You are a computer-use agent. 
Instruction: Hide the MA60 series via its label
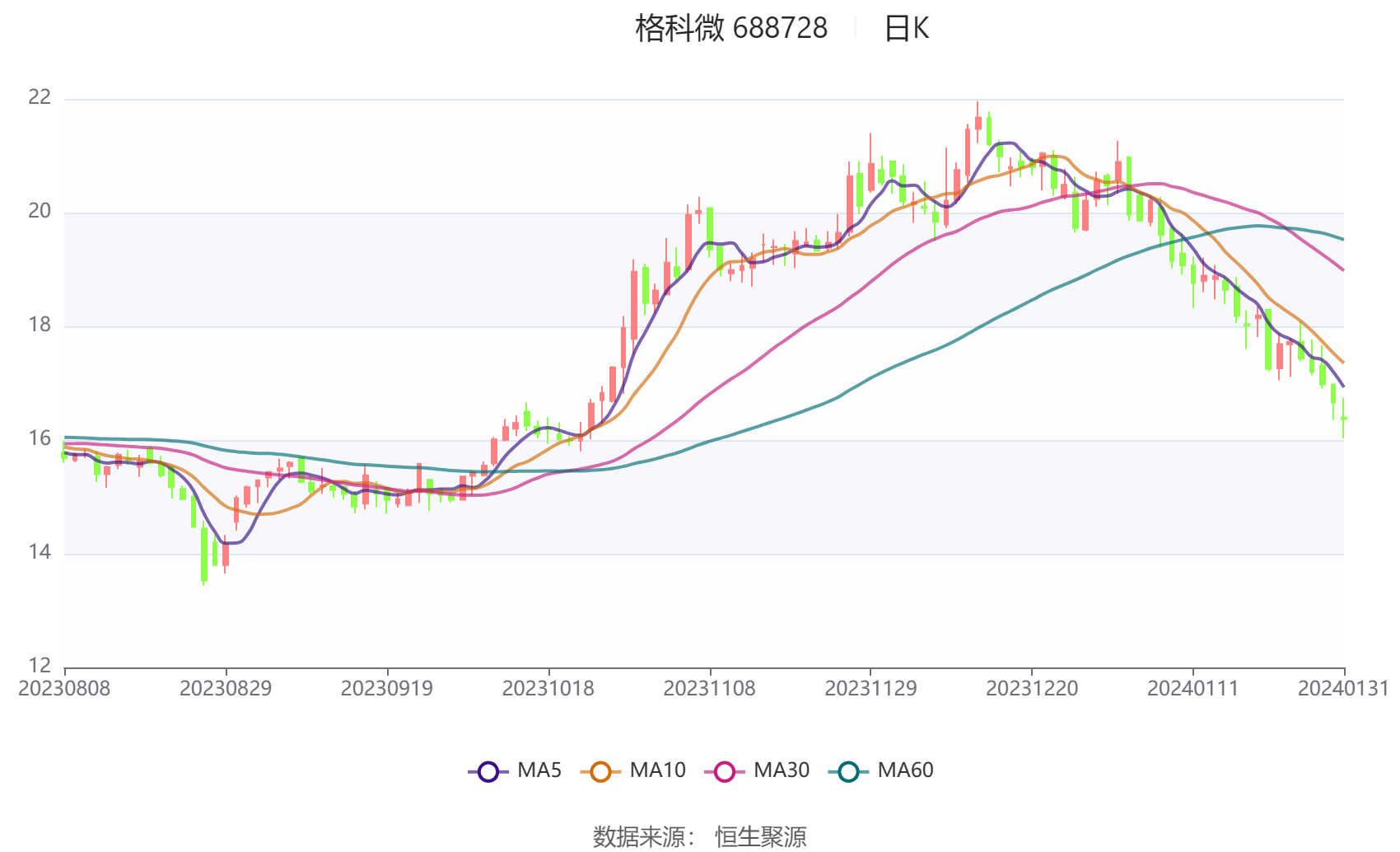(905, 770)
